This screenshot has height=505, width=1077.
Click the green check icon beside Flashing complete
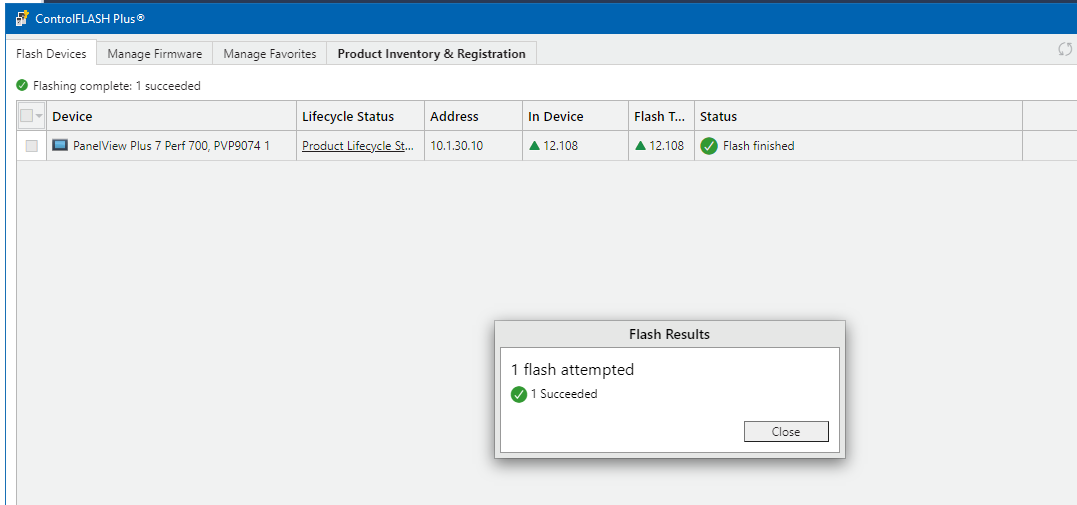click(23, 86)
